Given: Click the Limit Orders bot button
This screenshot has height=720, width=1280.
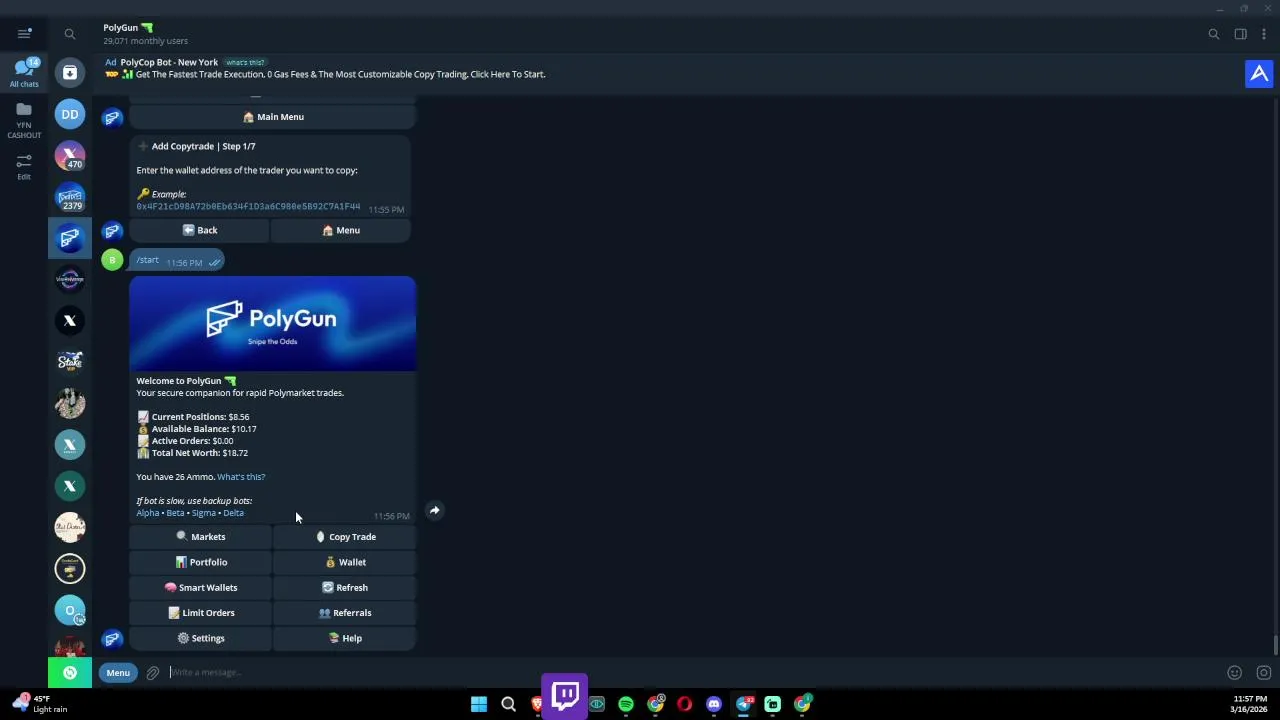Looking at the screenshot, I should tap(200, 613).
